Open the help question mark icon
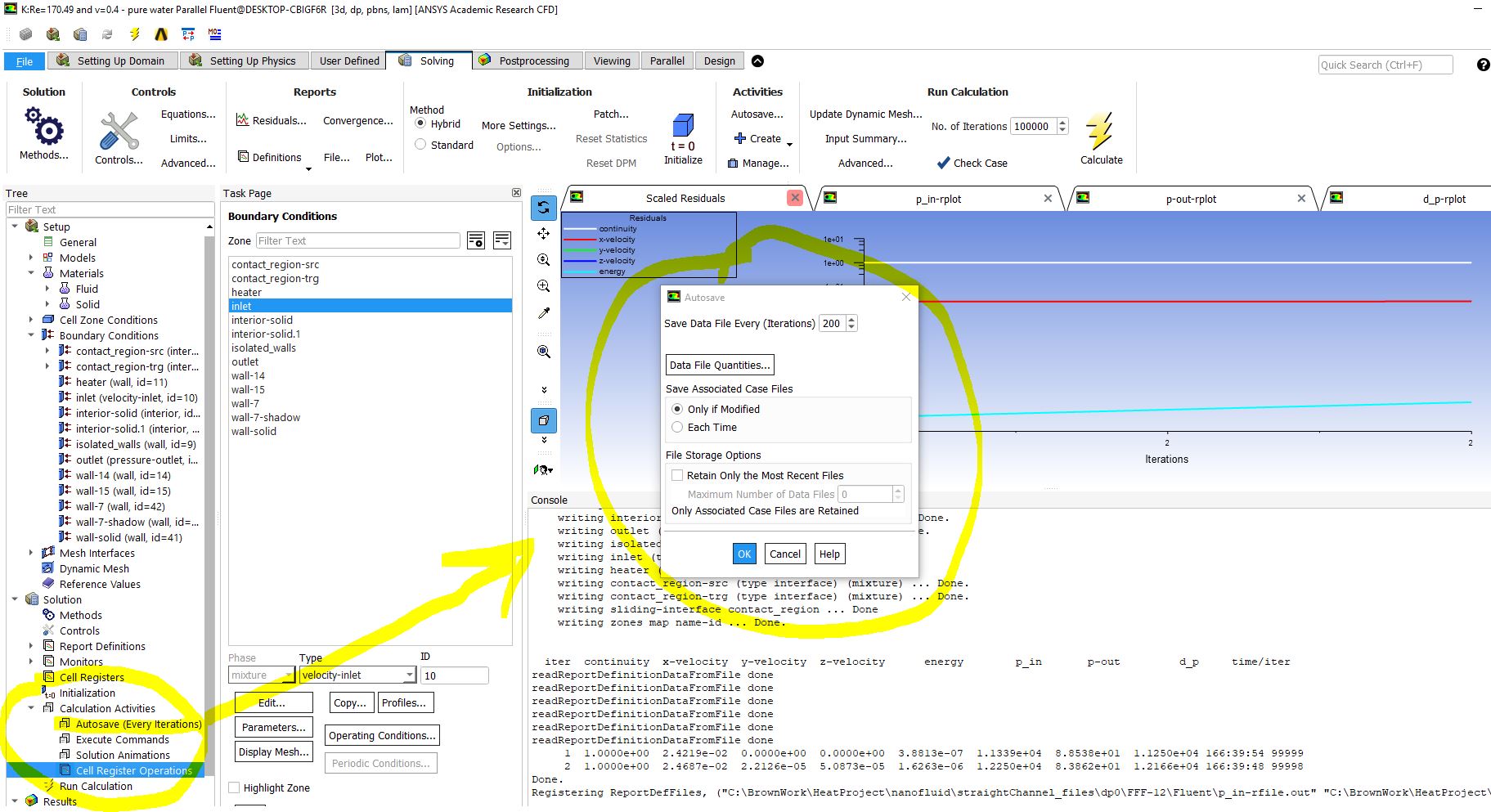 pyautogui.click(x=1483, y=65)
